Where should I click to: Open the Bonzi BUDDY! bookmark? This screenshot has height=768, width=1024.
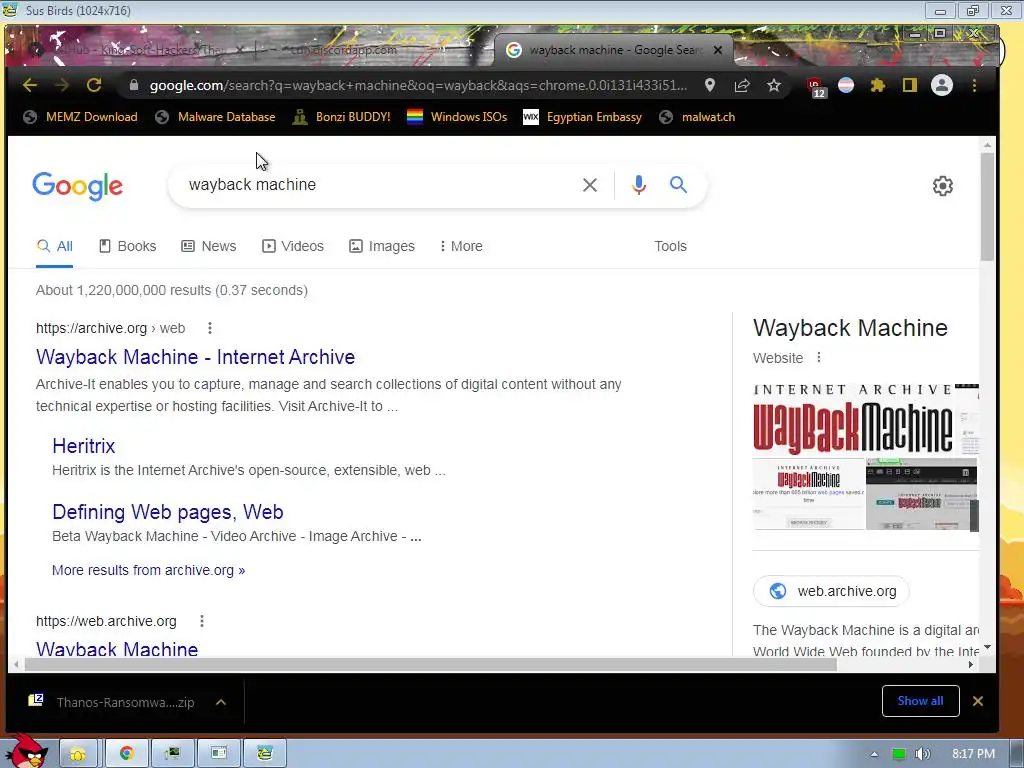point(342,117)
